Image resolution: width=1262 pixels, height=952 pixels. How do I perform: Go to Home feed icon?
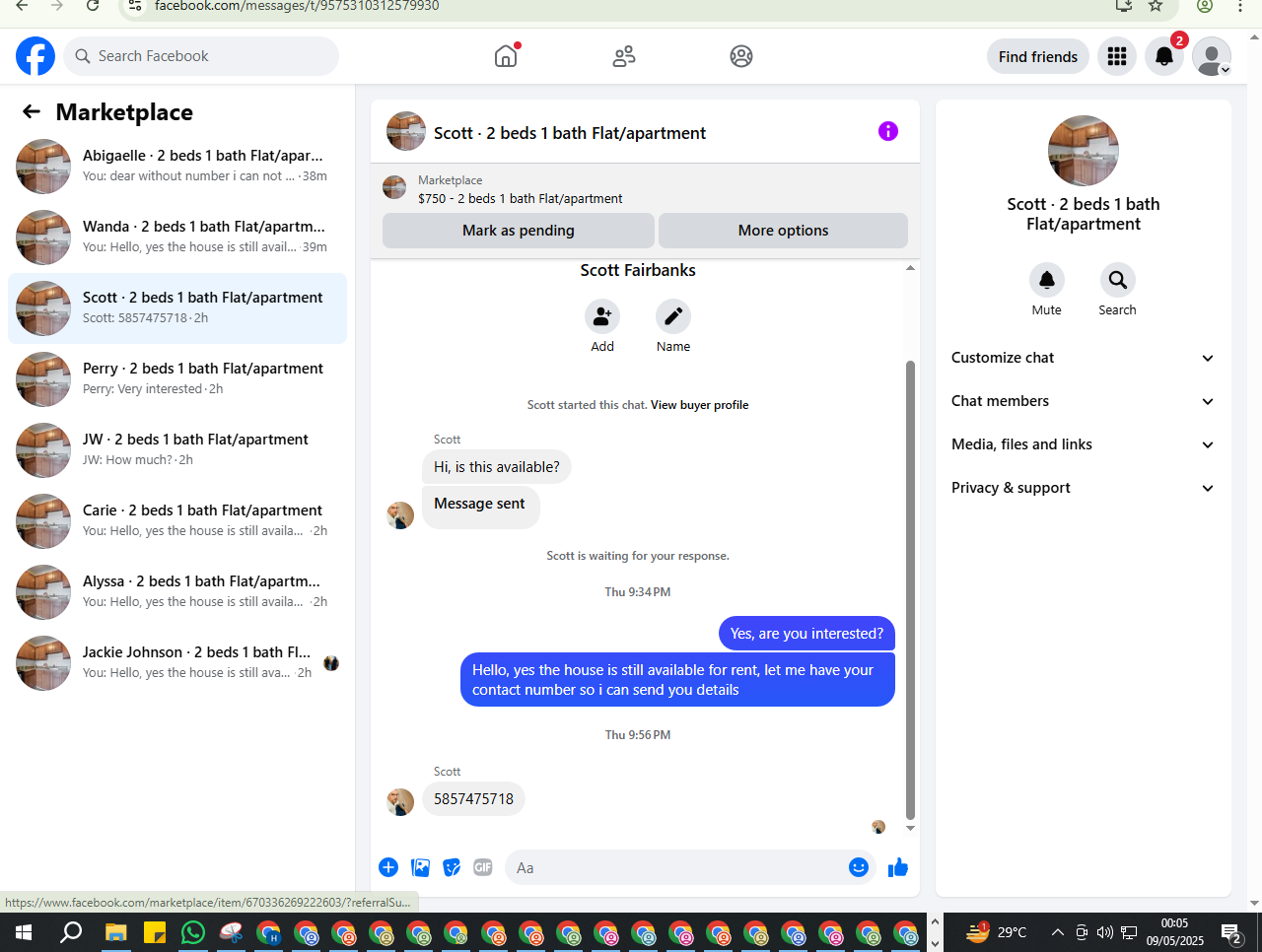pos(506,56)
